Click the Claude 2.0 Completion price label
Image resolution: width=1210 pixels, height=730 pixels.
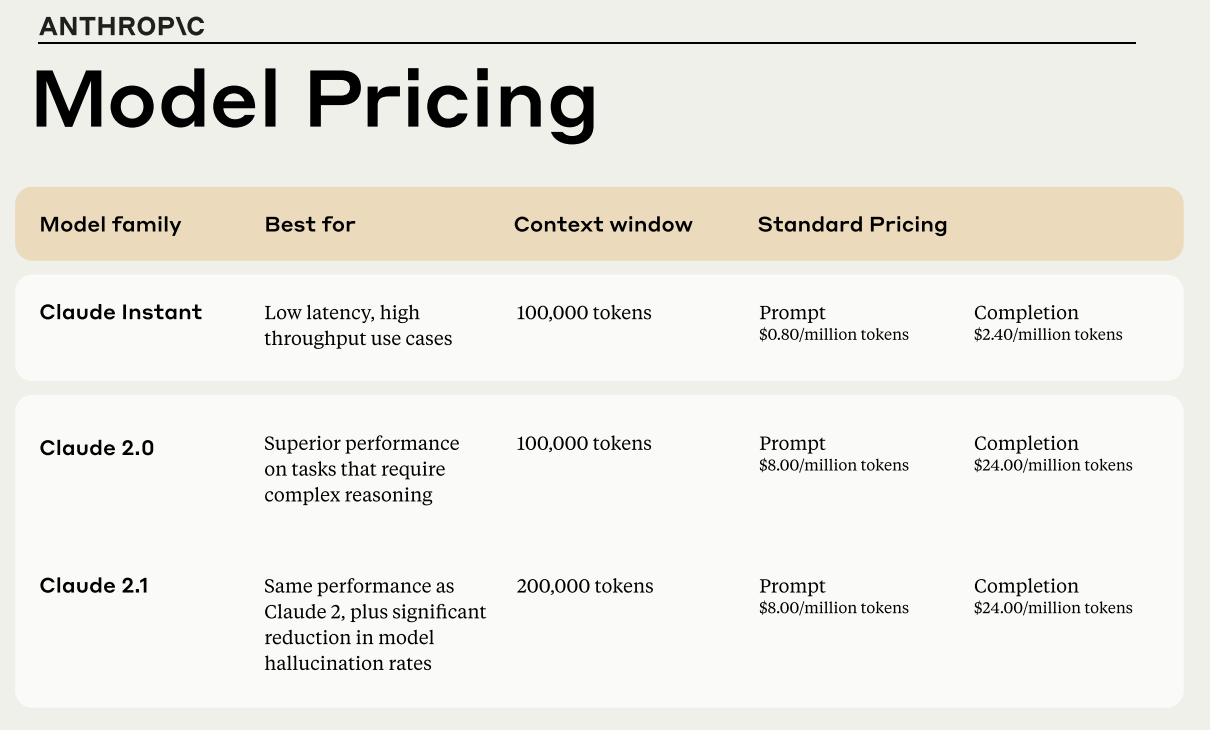tap(1026, 443)
